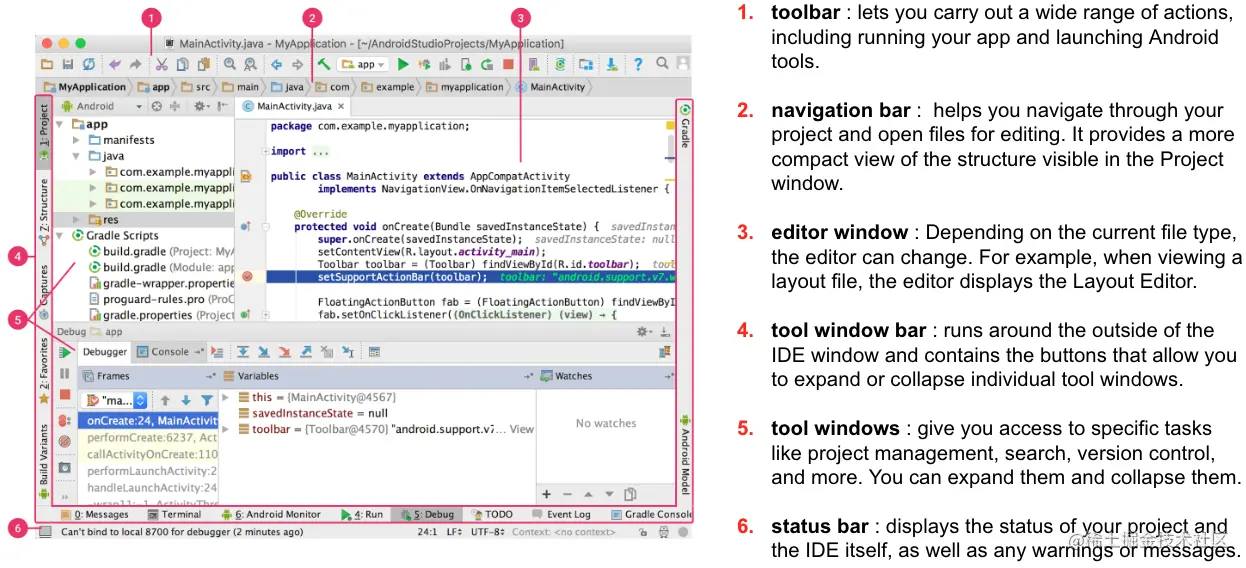Viewport: 1246px width, 568px height.
Task: Select gradle-wrapper.properties in project tree
Action: 161,283
